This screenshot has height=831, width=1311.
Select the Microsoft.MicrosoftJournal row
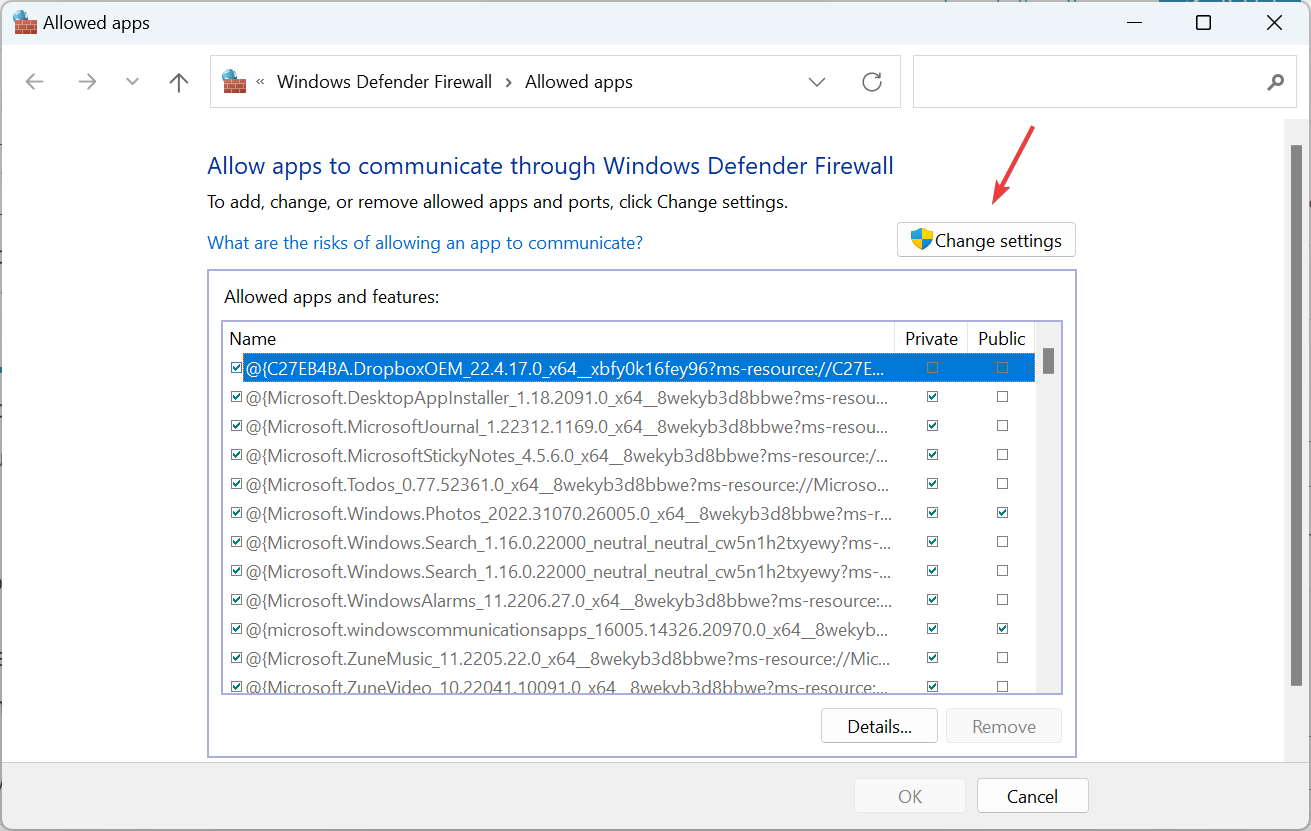[x=630, y=426]
